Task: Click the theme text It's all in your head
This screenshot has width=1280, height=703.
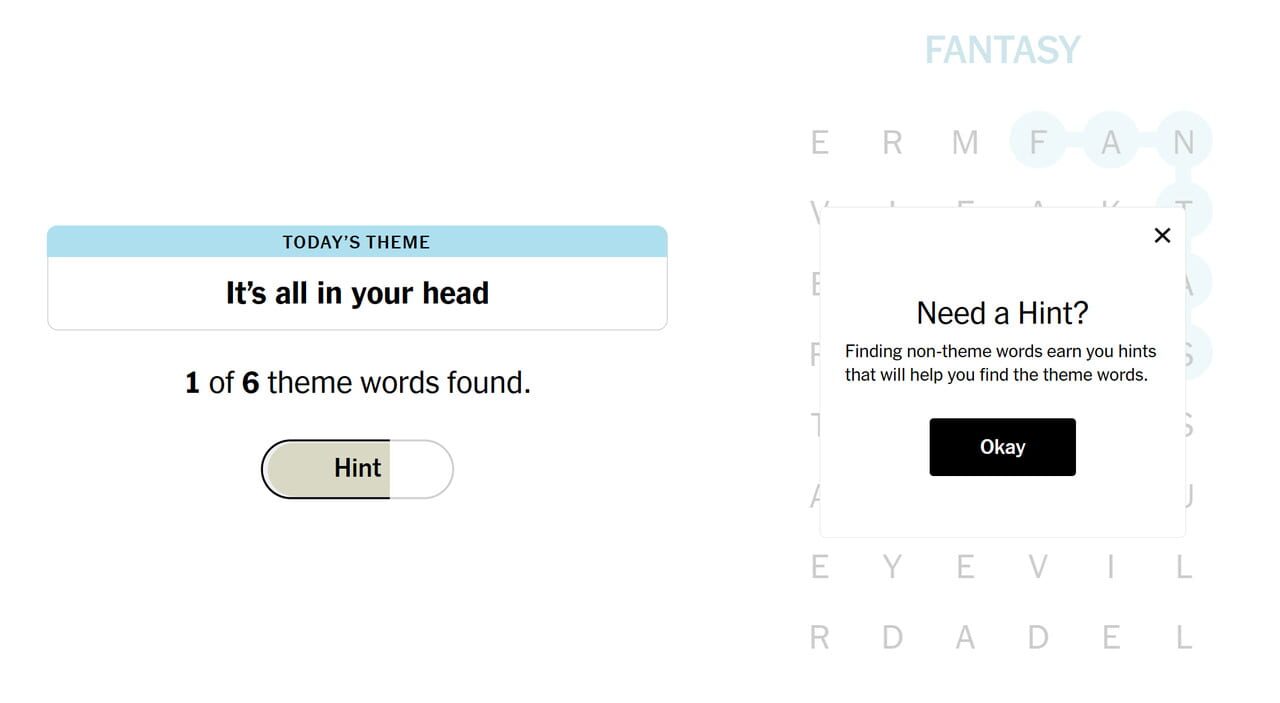Action: pos(357,293)
